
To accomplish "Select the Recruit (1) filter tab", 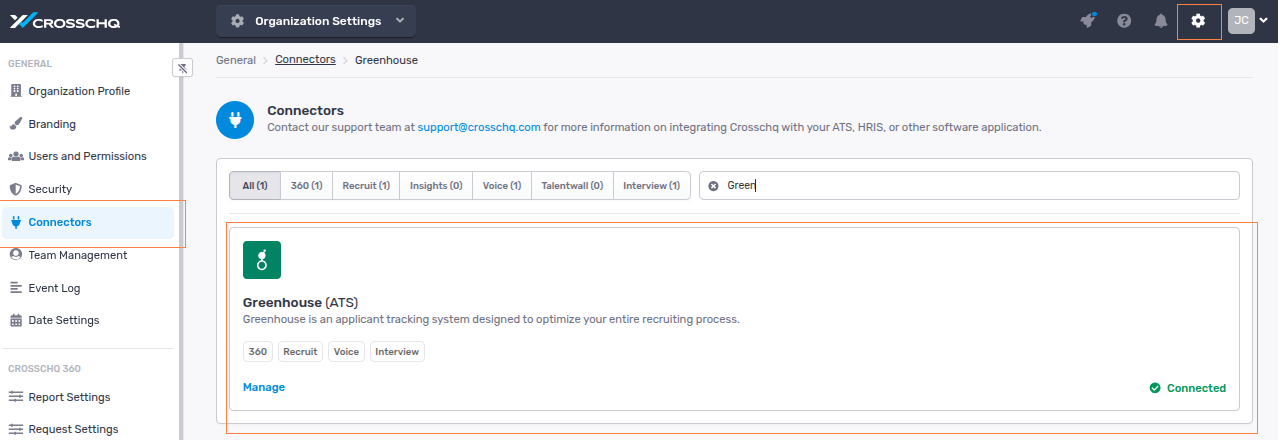I will [x=366, y=185].
